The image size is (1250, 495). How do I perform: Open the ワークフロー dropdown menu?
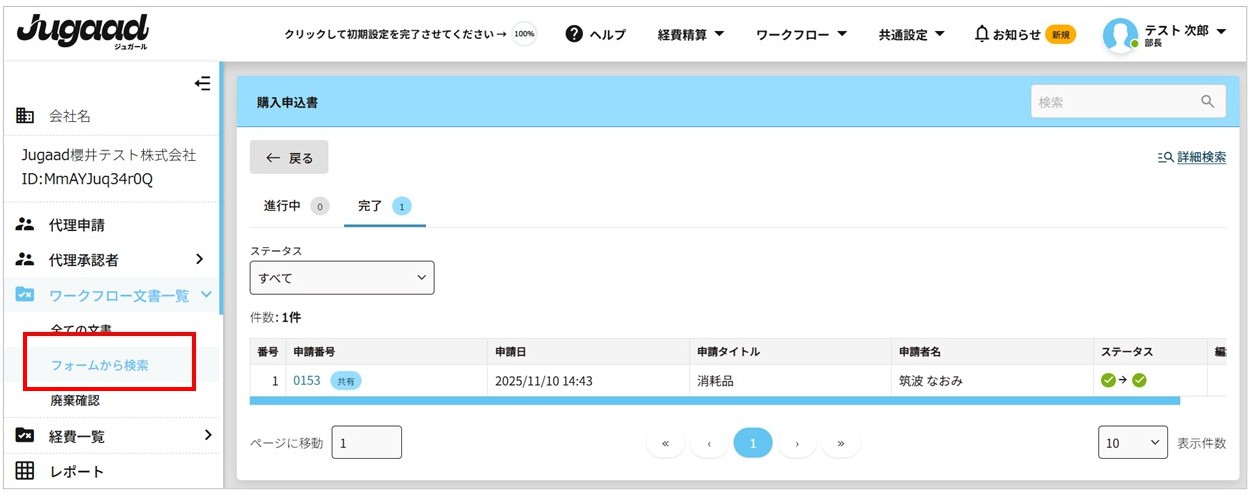click(x=801, y=34)
